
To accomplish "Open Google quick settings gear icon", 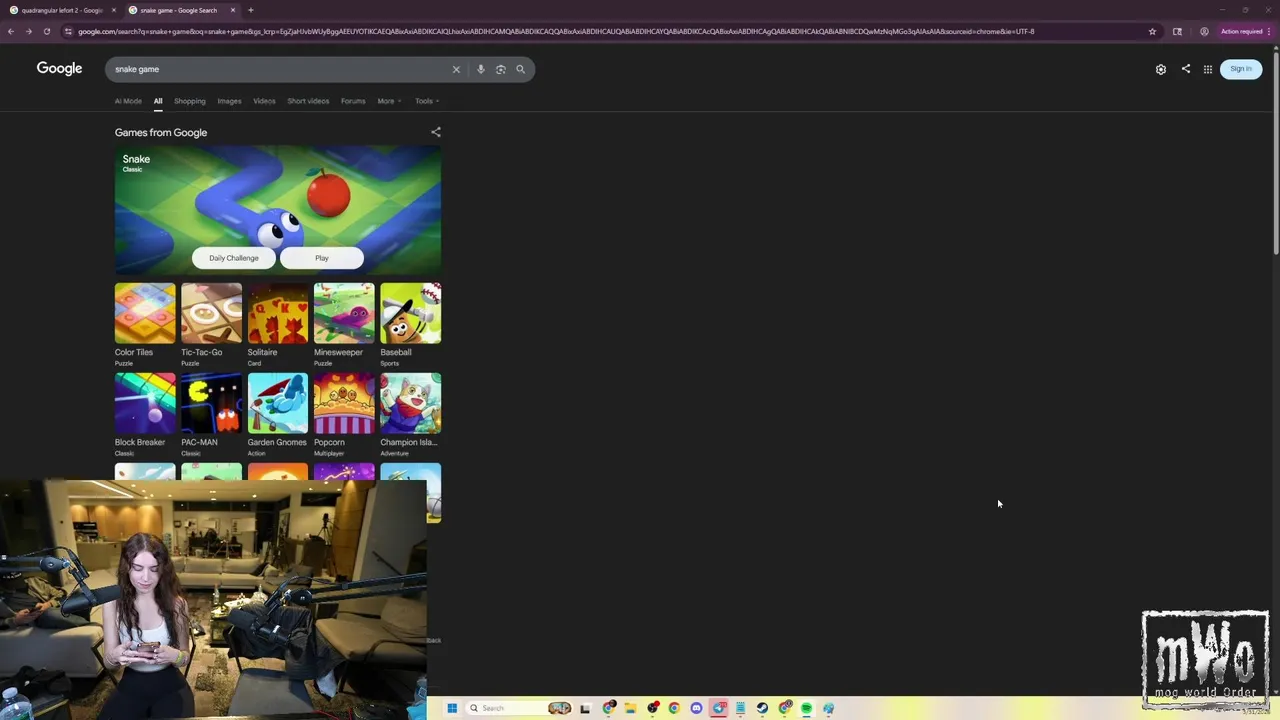I will [1161, 69].
